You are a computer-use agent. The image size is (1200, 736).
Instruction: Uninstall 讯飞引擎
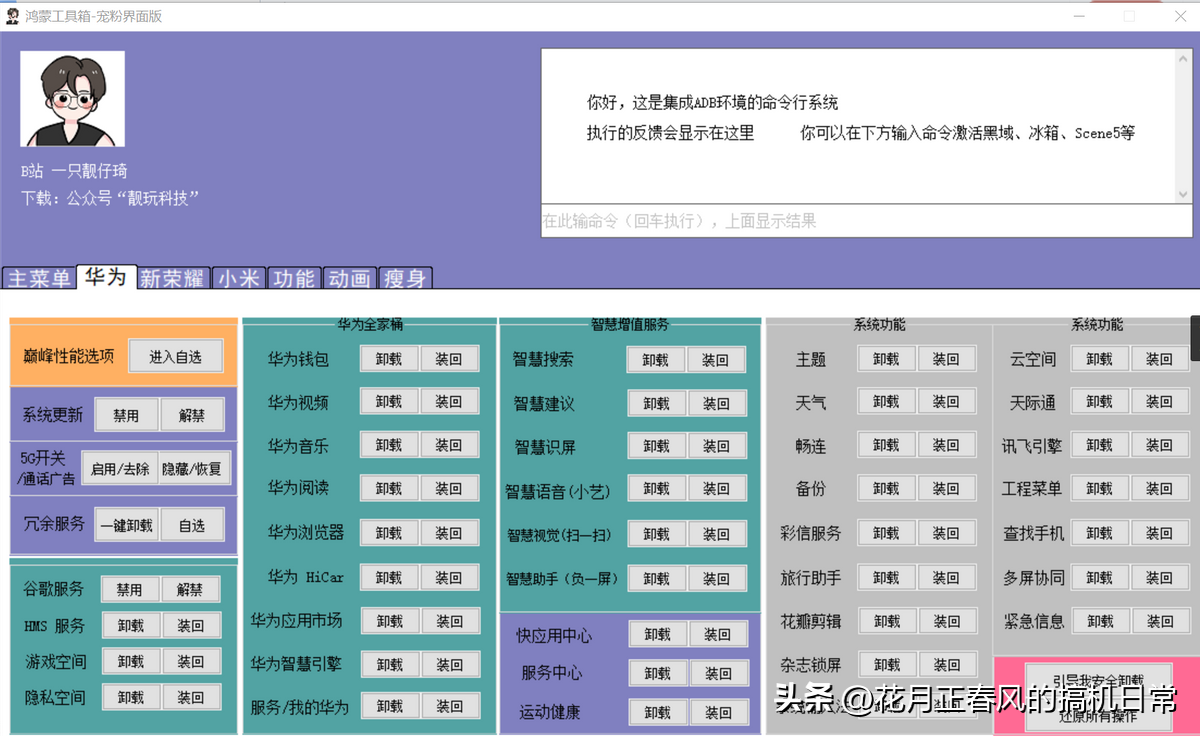1099,445
